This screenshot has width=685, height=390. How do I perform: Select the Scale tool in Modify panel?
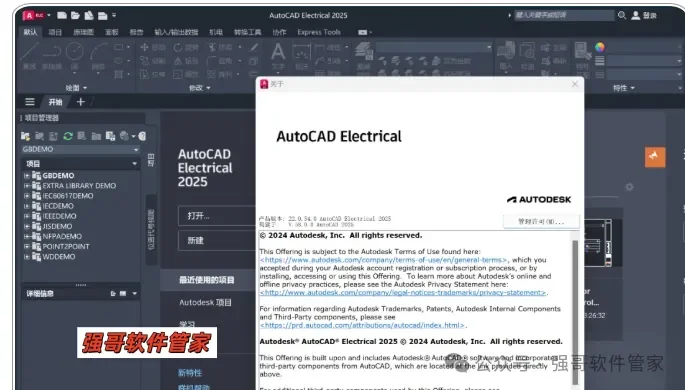pyautogui.click(x=186, y=75)
